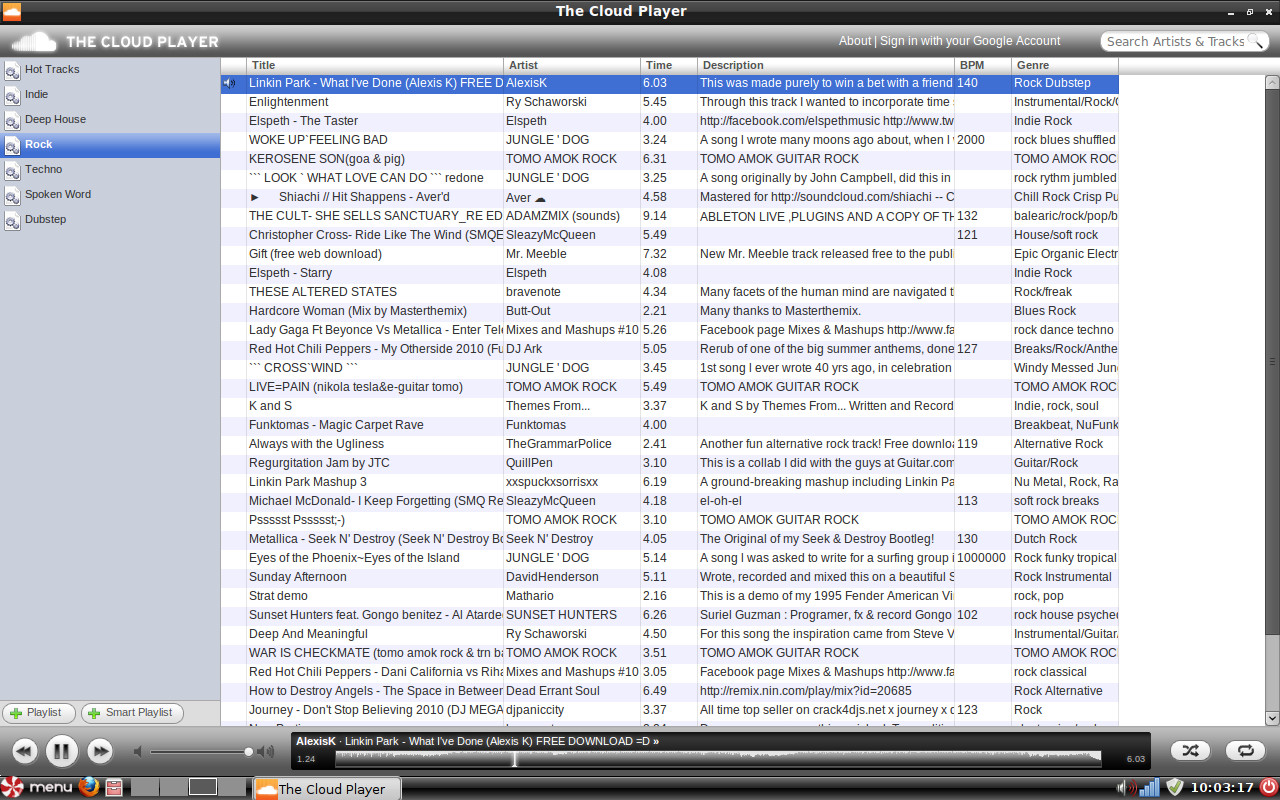Open the About link
Viewport: 1280px width, 800px height.
[855, 41]
